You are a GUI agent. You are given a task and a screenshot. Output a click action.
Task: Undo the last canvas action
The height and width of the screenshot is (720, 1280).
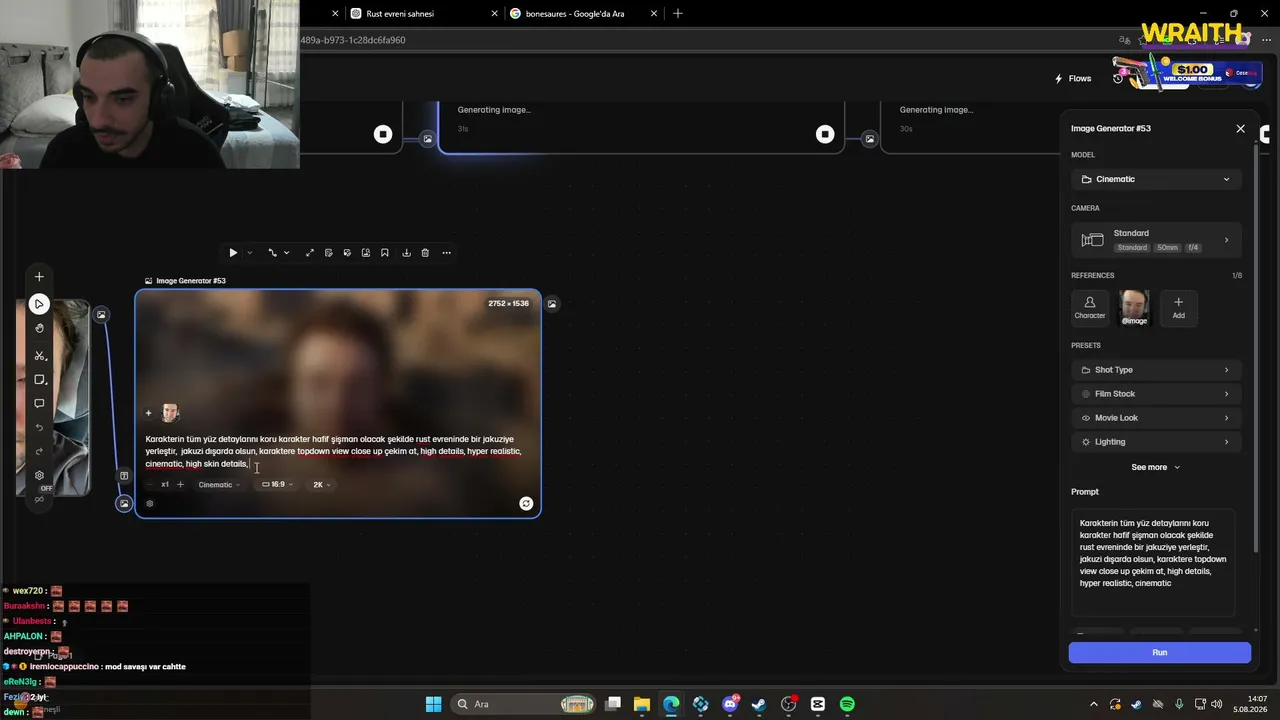pos(39,428)
